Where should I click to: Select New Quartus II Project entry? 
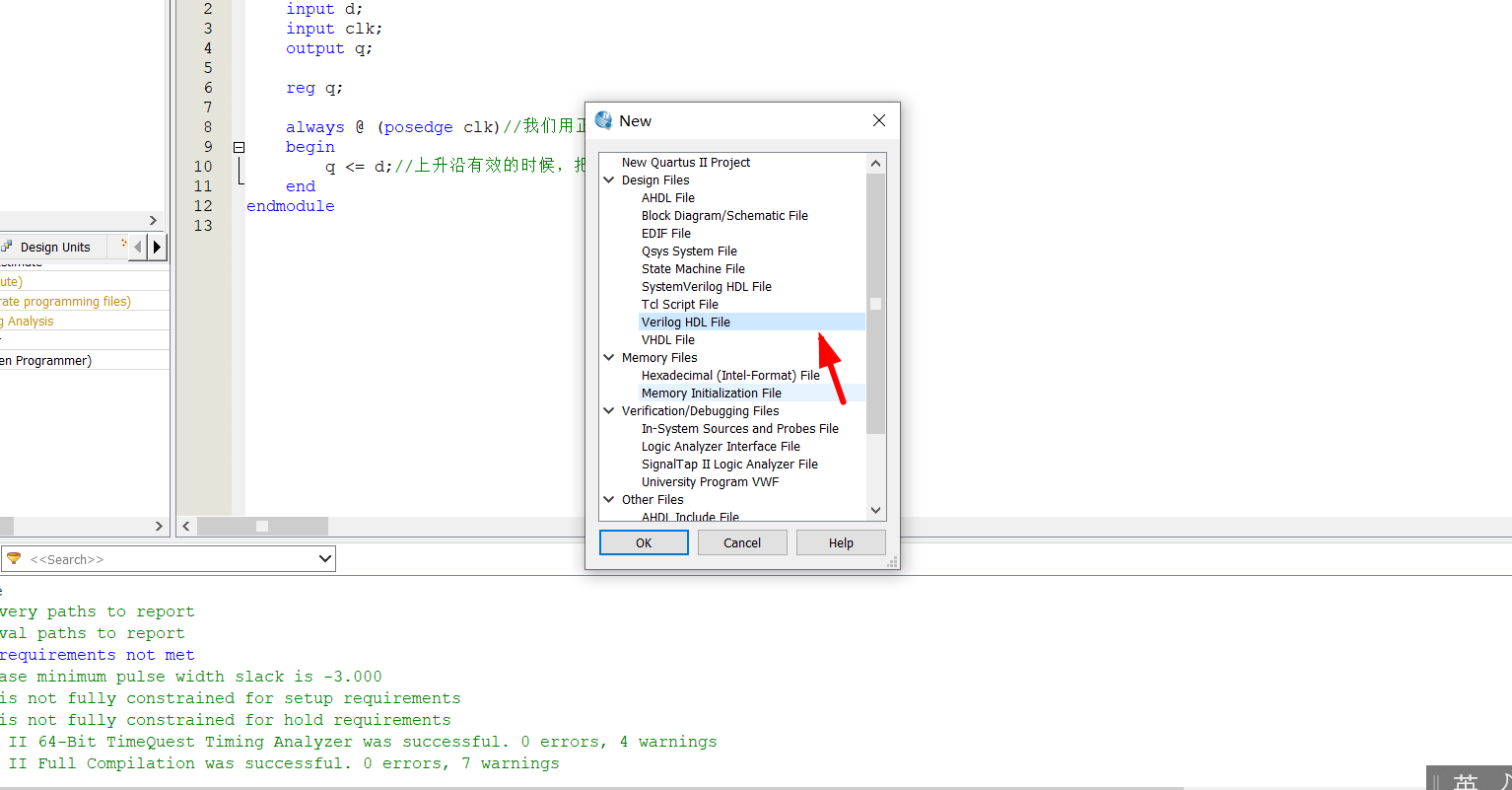point(686,163)
